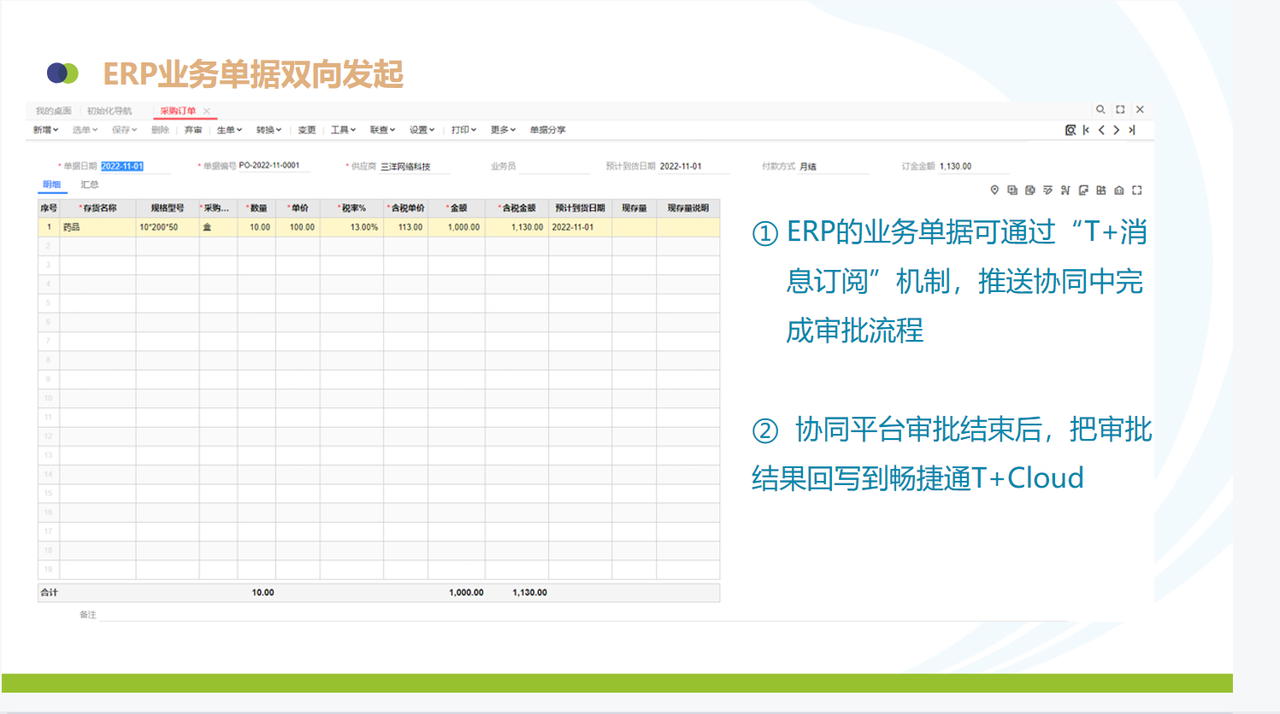Open the 设置 dropdown menu
The width and height of the screenshot is (1280, 714).
tap(422, 130)
